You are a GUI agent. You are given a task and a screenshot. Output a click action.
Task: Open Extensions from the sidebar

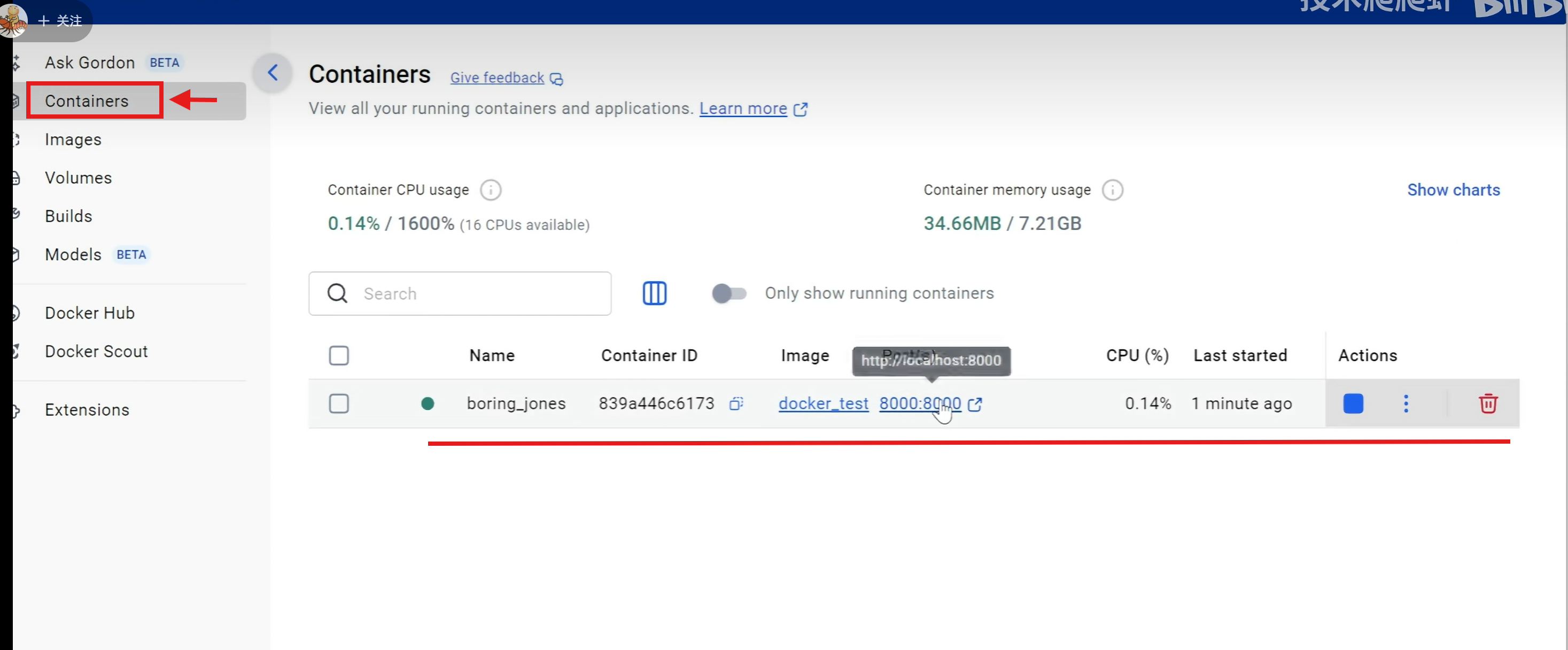point(87,409)
